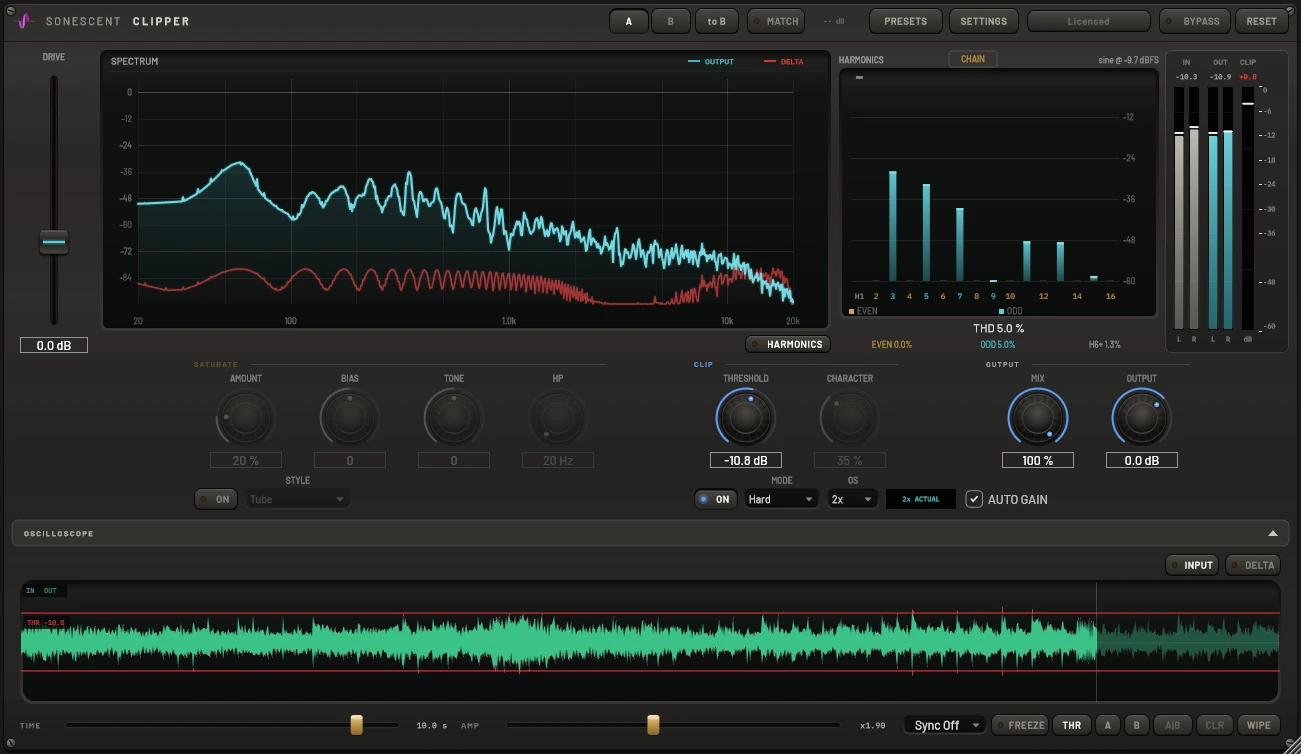Open the SETTINGS menu
This screenshot has height=754, width=1301.
click(984, 21)
